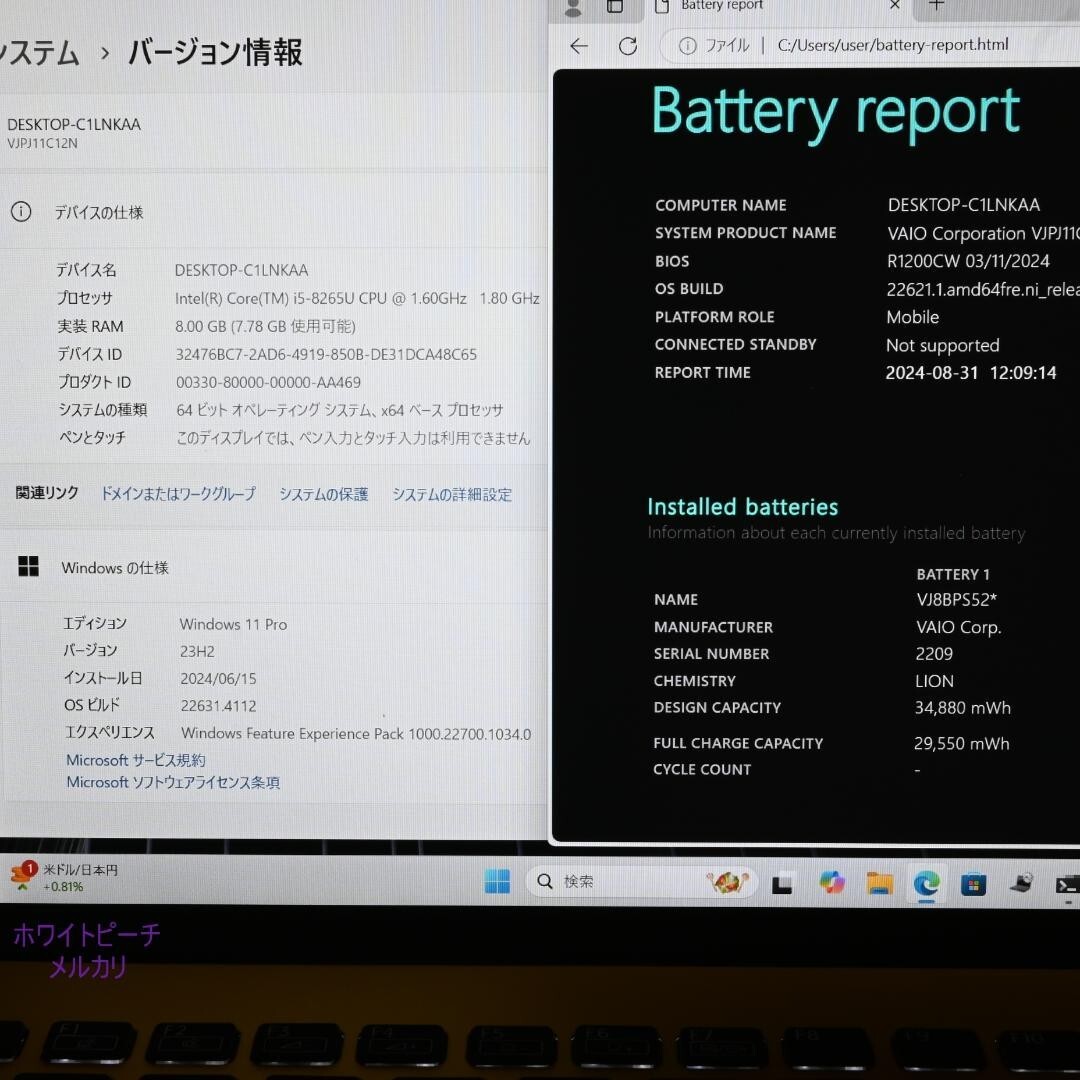Click the ペンとタッチ value text
Image resolution: width=1080 pixels, height=1080 pixels.
coord(353,438)
